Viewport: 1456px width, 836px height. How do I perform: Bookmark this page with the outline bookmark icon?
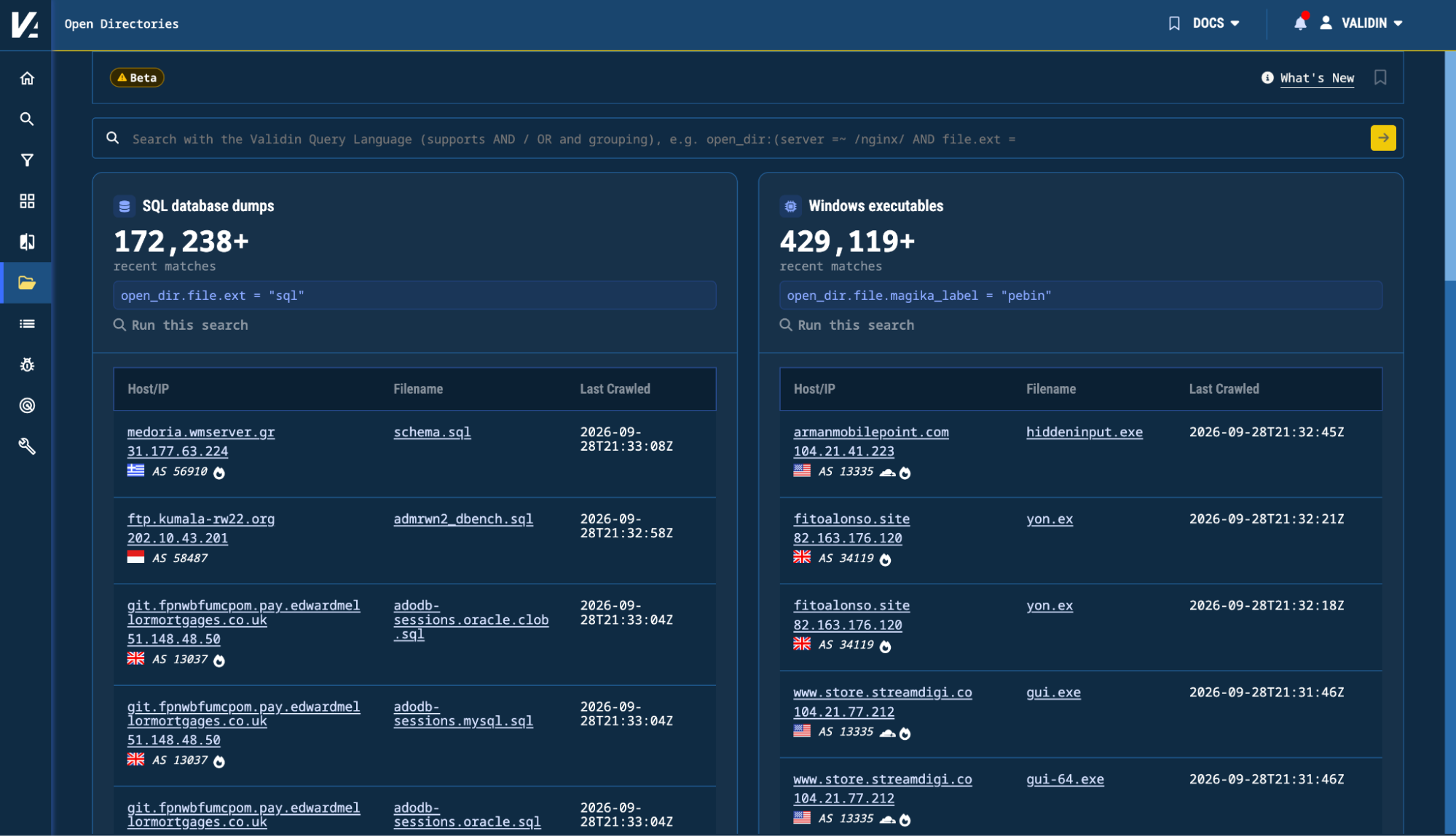tap(1380, 77)
